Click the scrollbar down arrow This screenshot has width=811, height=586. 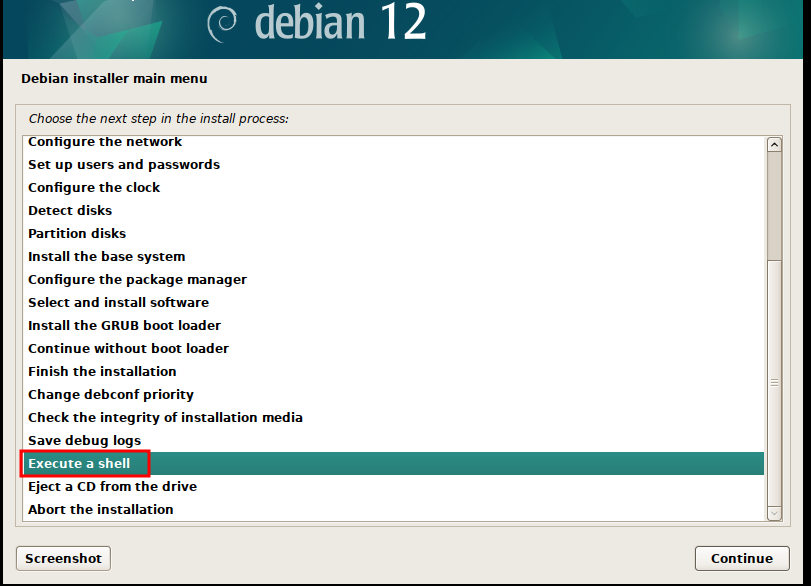(774, 513)
